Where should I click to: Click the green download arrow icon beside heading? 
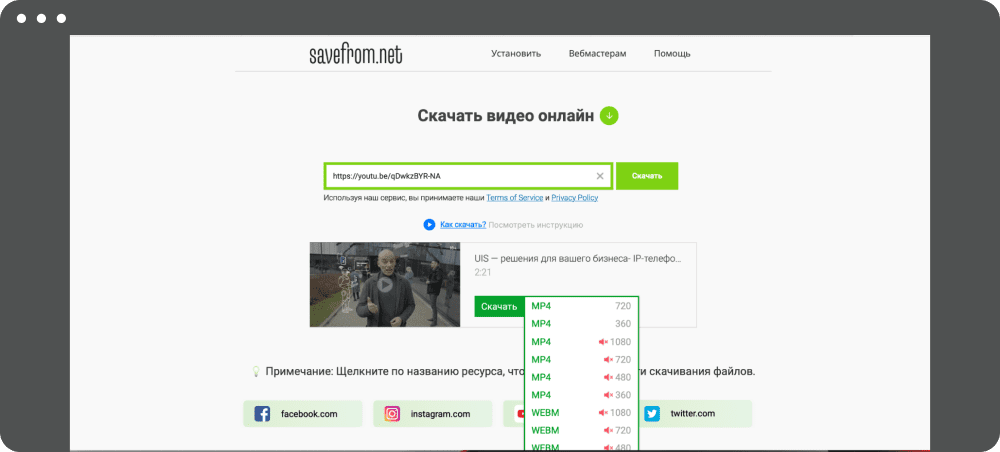pyautogui.click(x=609, y=116)
